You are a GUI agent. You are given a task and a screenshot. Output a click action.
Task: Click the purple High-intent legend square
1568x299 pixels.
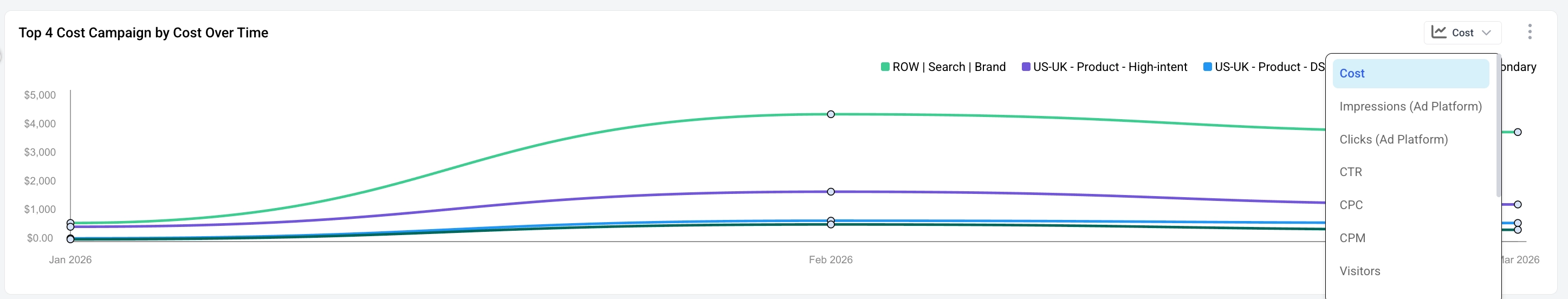click(x=1026, y=67)
